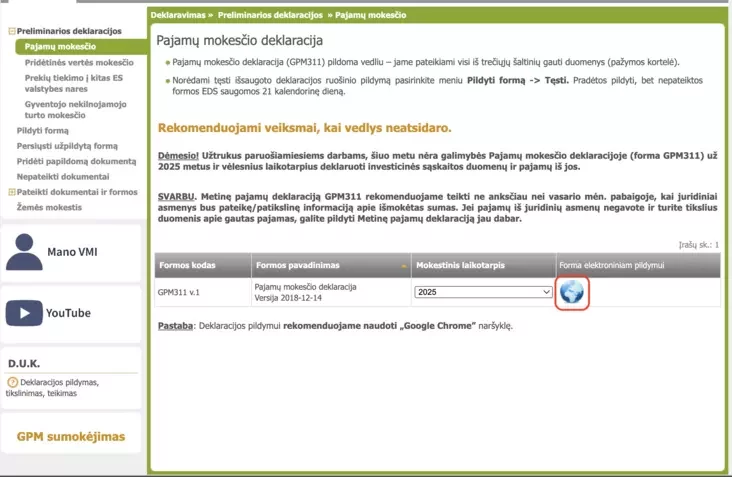Expand the Pateikti dokumentai ir formos node
732x477 pixels.
[11, 192]
